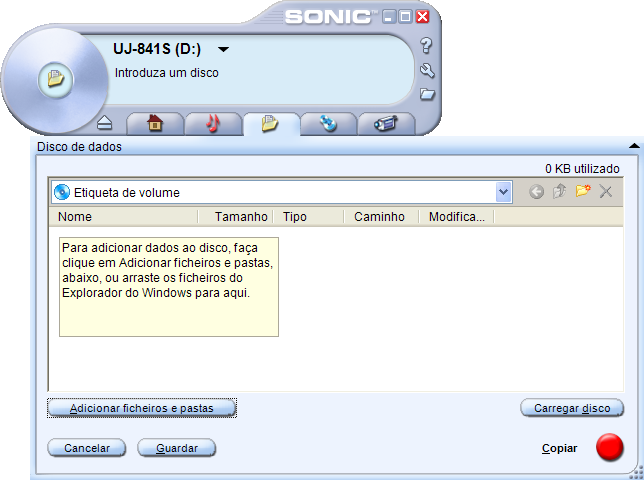Click the open project folder icon
Viewport: 644px width, 480px height.
click(x=427, y=94)
